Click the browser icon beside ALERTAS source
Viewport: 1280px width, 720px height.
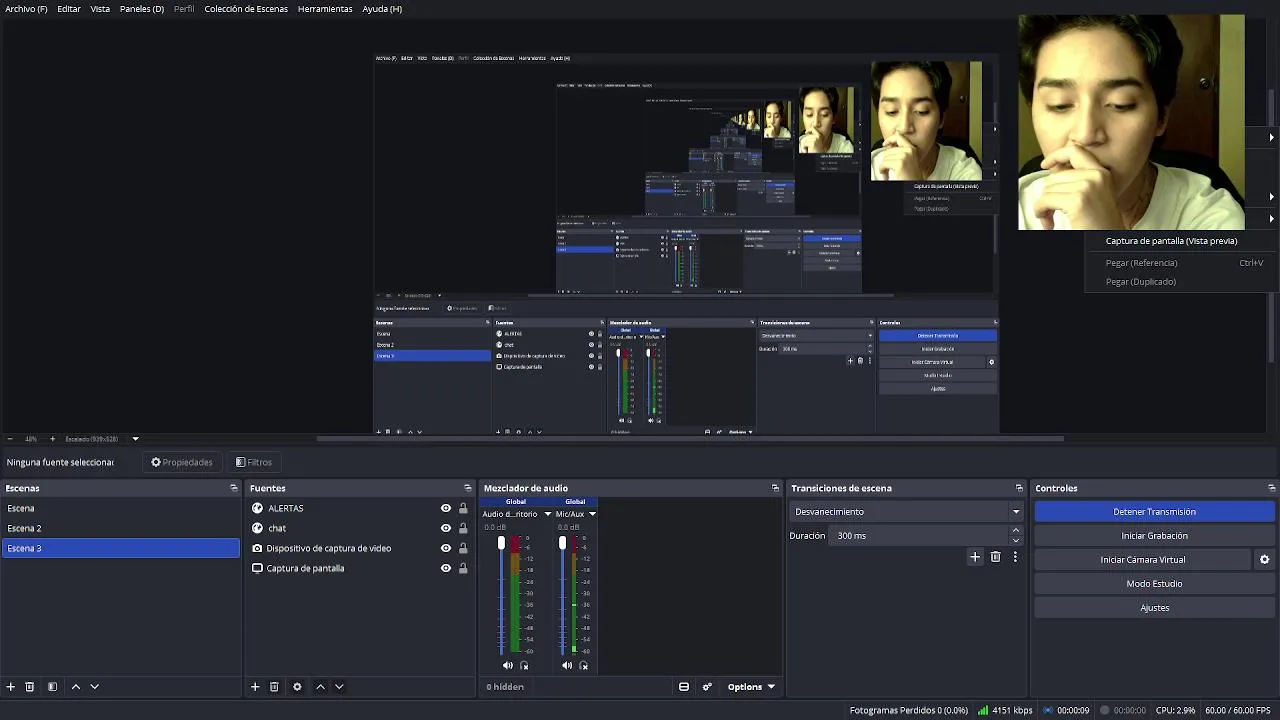257,508
